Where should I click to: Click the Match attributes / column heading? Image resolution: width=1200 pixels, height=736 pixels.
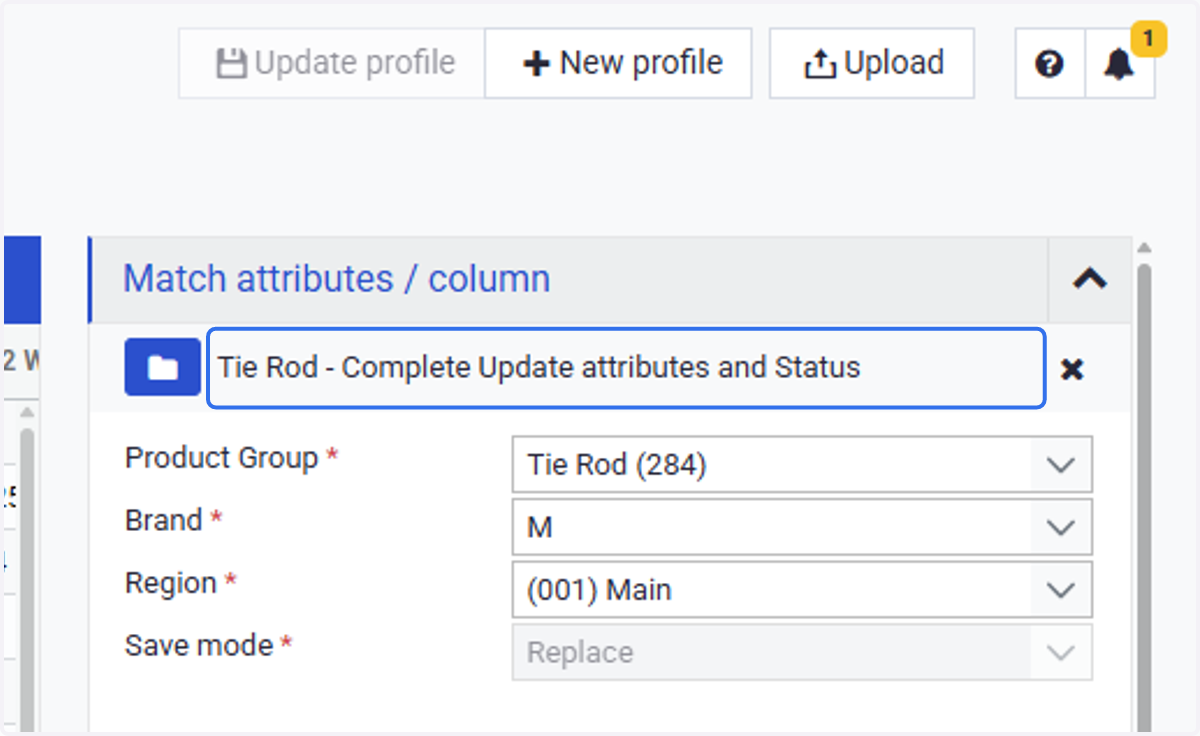(336, 278)
